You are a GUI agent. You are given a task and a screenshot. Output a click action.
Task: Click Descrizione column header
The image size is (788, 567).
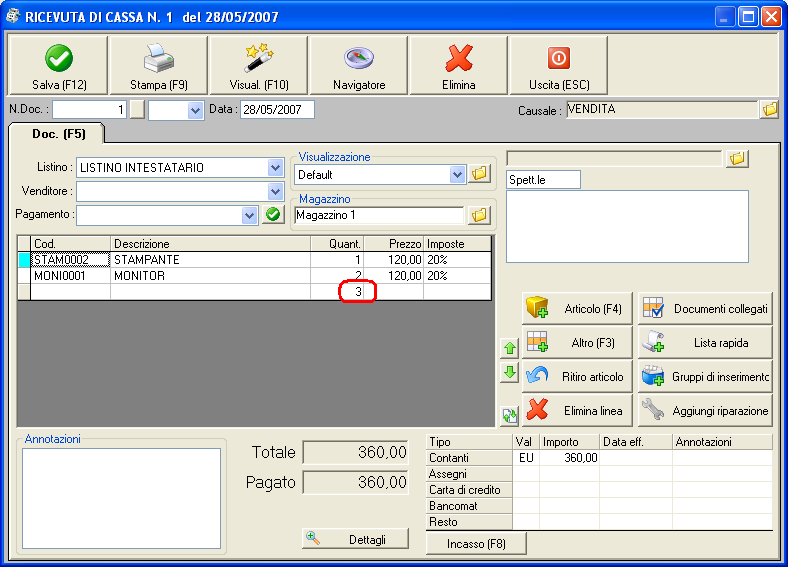coord(211,244)
